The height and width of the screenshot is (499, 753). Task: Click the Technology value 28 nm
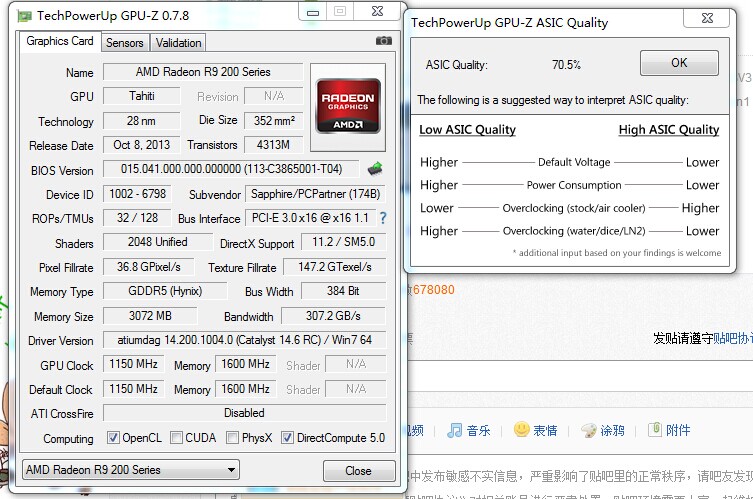pos(142,121)
